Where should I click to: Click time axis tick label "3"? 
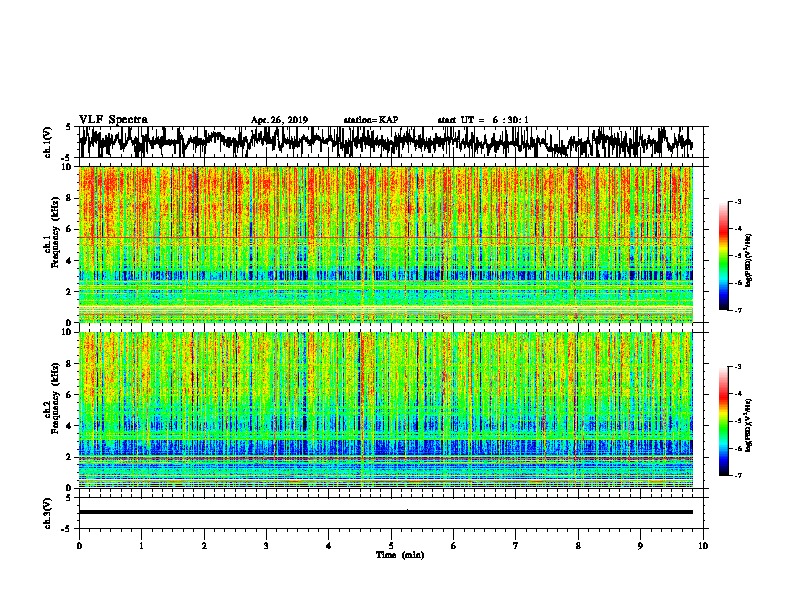[x=266, y=546]
